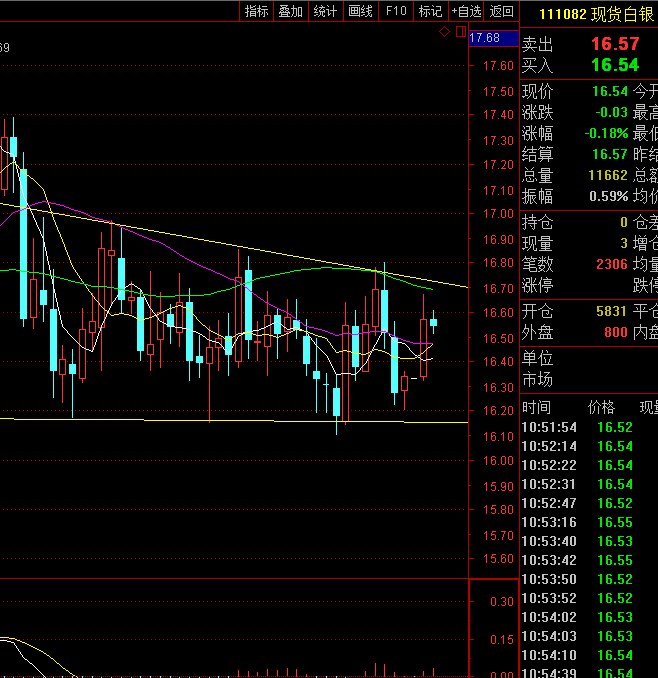Click the 卖出 ask price 16.57

[614, 44]
